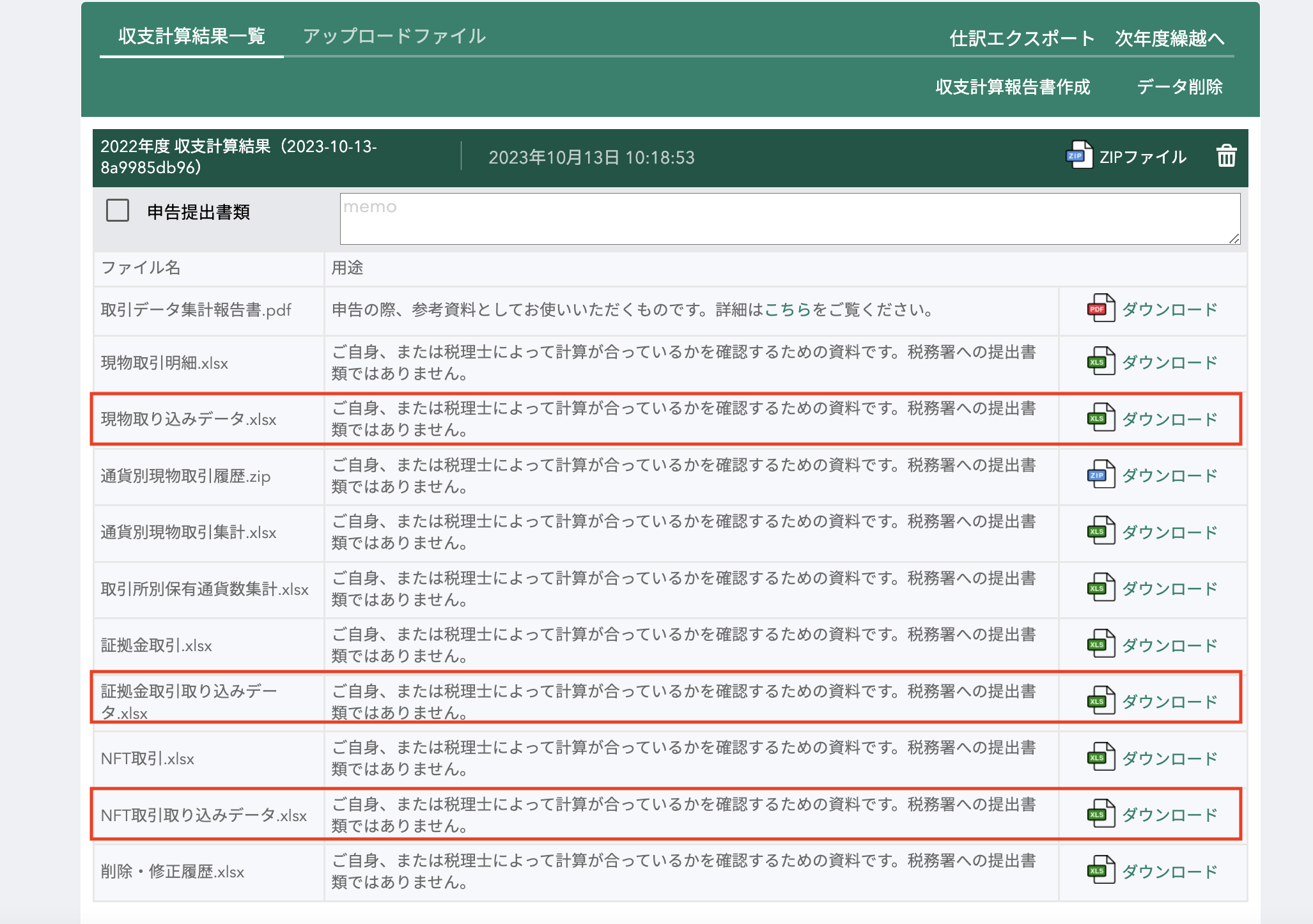Download 削除・修正履歴.xlsx
Viewport: 1313px width, 924px height.
point(1170,872)
